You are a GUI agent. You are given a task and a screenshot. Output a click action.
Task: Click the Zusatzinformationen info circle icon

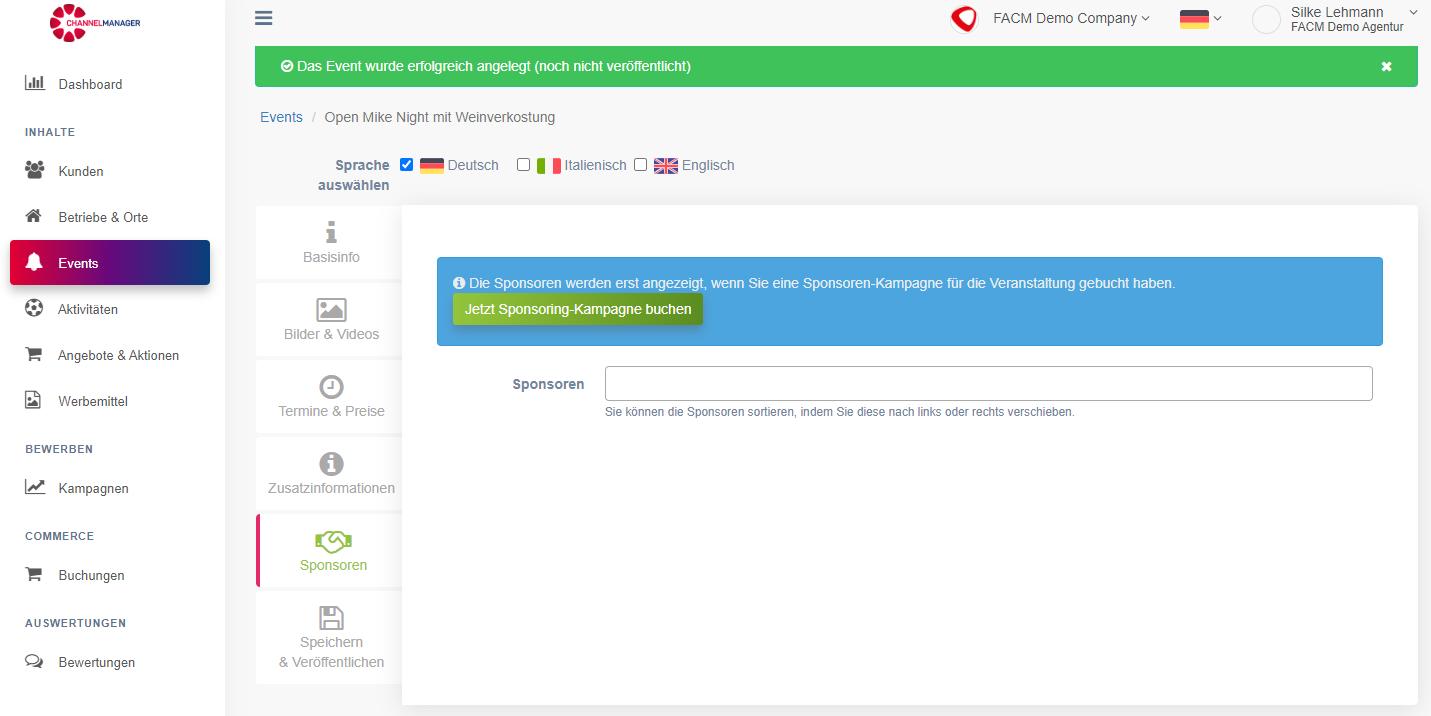pos(331,464)
